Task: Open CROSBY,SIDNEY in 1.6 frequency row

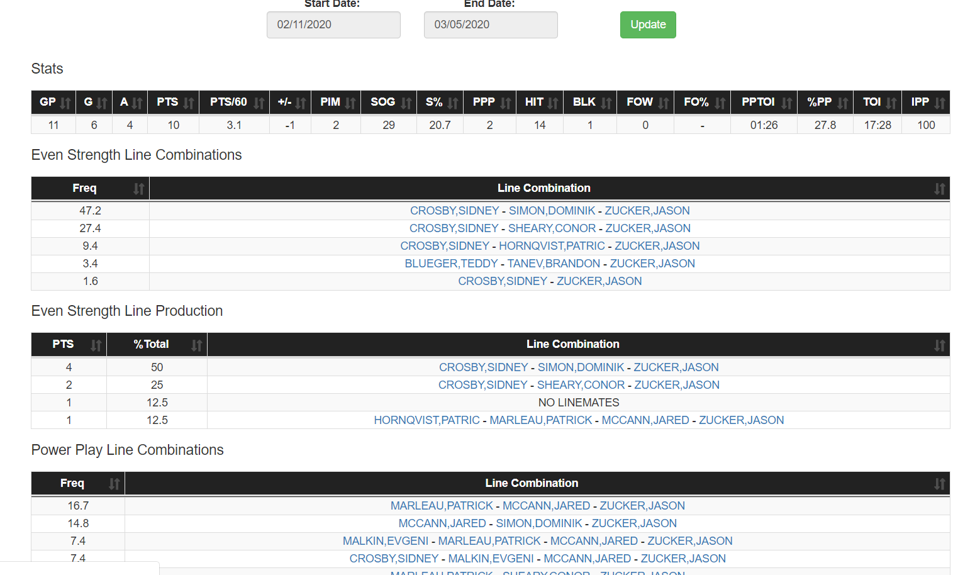Action: (x=502, y=281)
